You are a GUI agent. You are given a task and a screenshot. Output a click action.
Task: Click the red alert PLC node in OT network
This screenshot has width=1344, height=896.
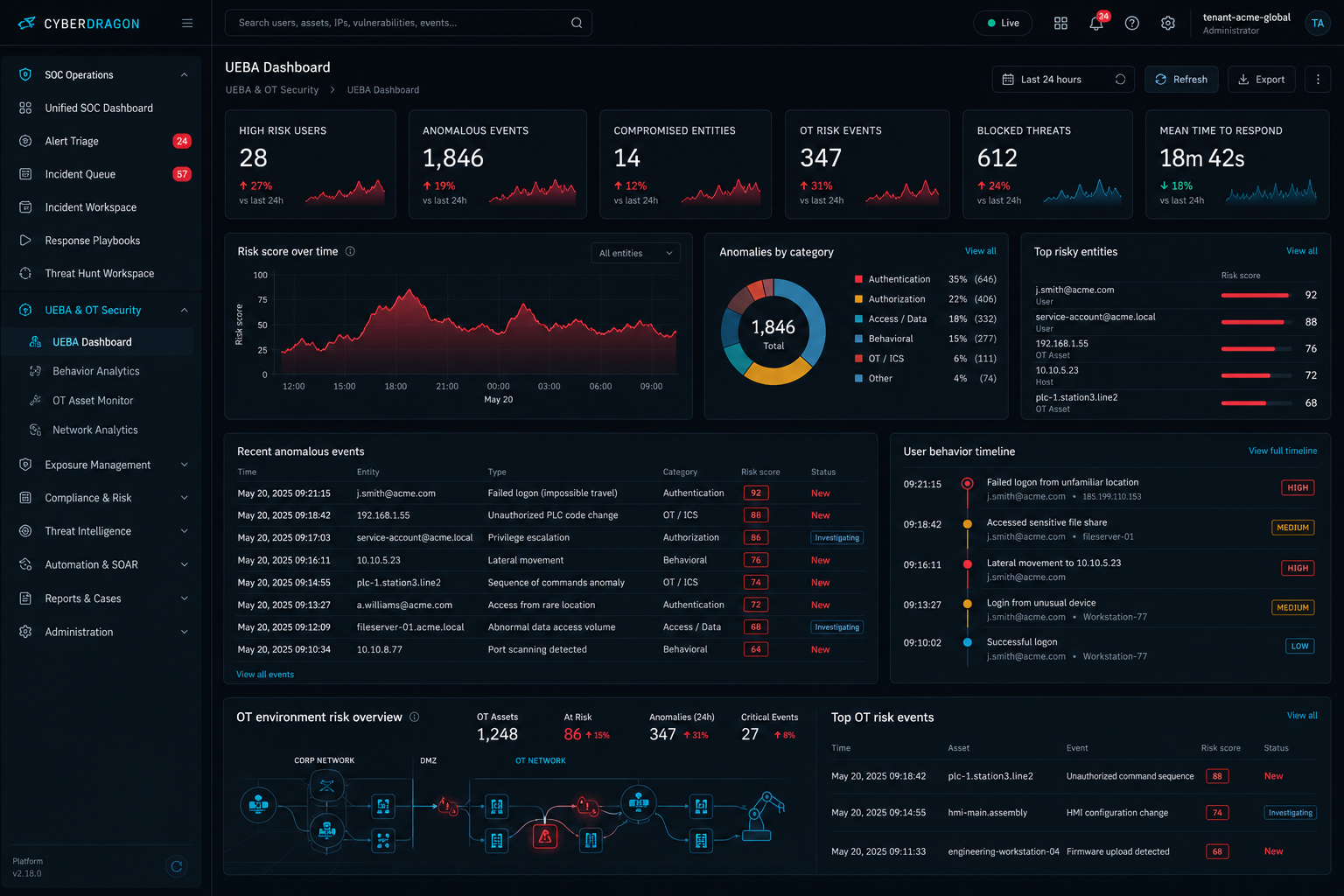click(545, 837)
